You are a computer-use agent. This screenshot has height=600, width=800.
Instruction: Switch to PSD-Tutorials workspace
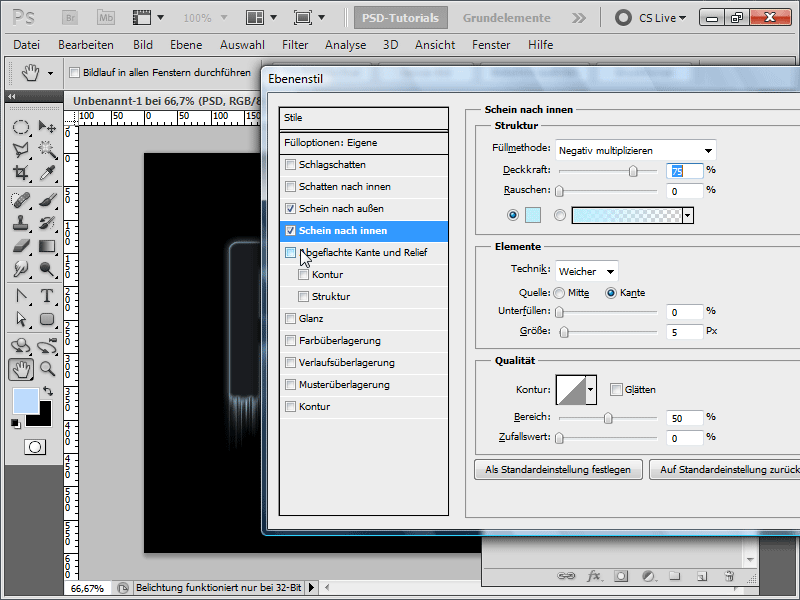(x=401, y=18)
